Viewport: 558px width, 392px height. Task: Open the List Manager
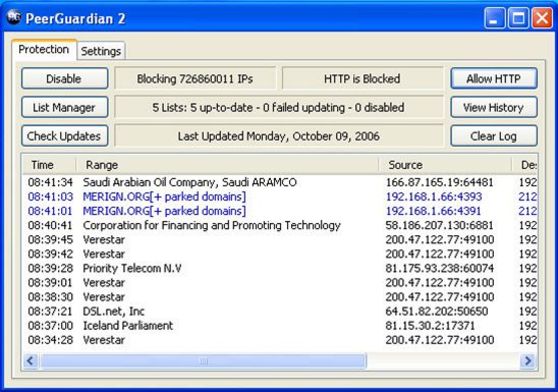pos(64,107)
